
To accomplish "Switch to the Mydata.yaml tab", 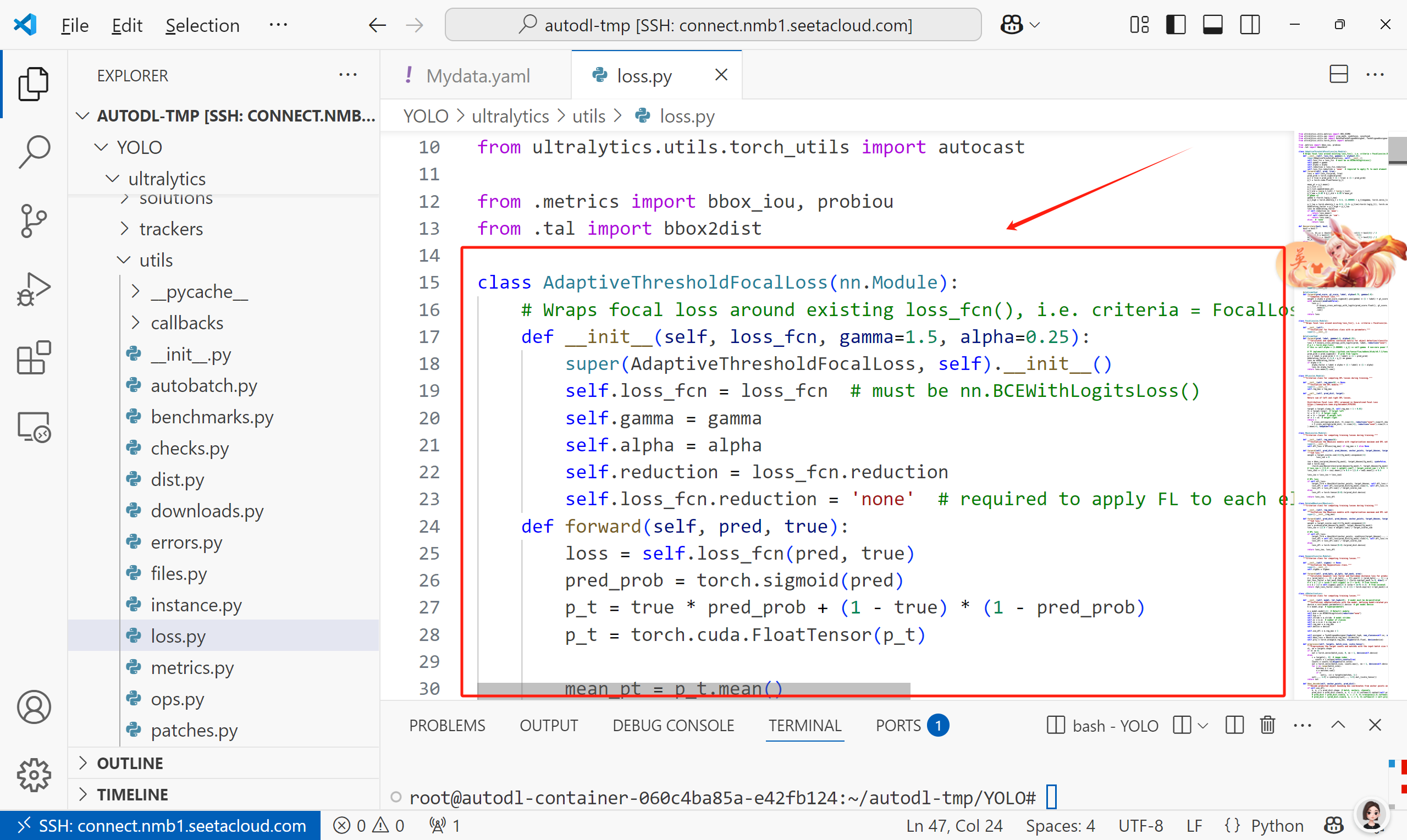I will tap(477, 75).
